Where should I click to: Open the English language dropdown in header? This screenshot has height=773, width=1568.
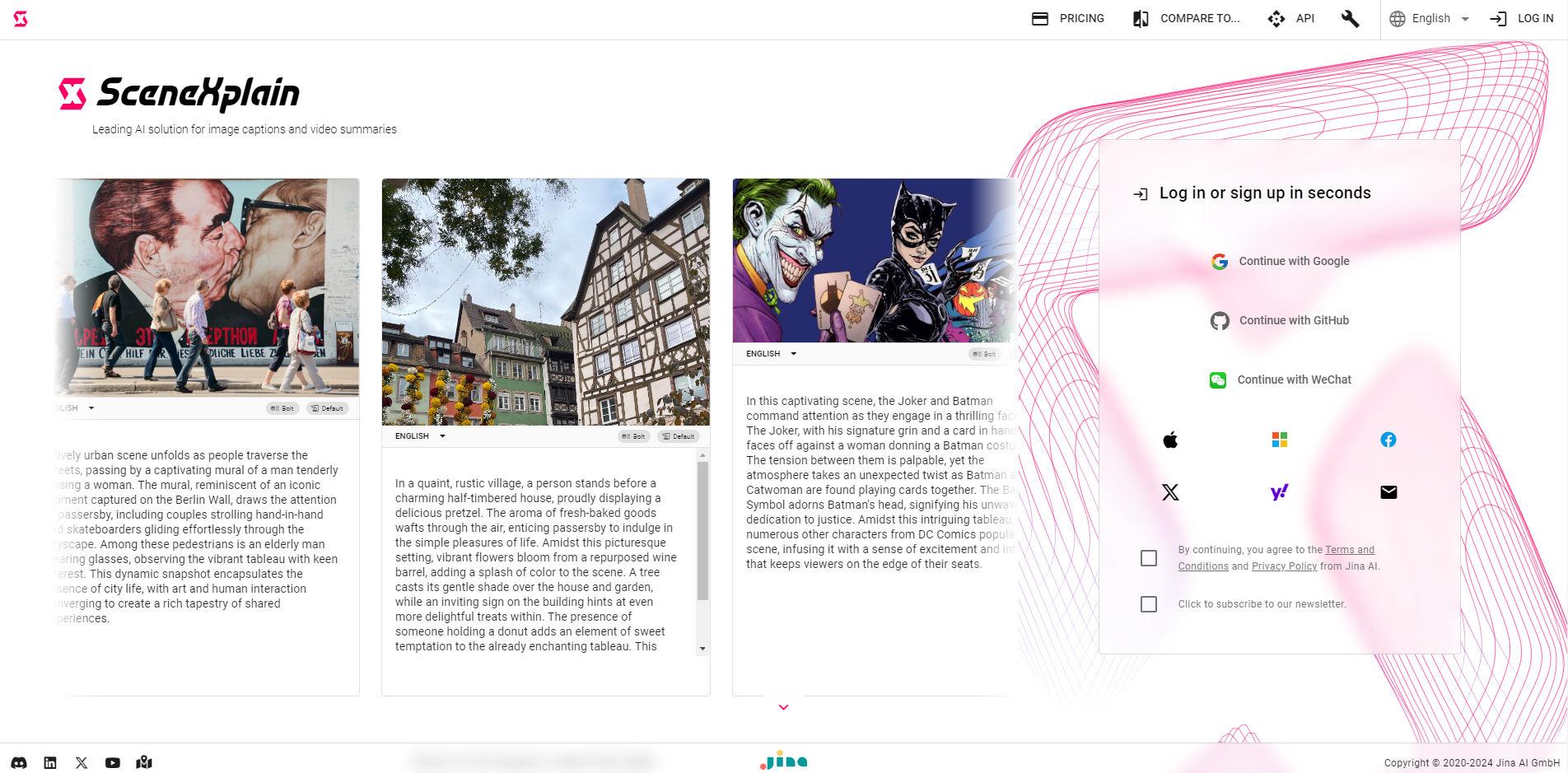[x=1430, y=19]
